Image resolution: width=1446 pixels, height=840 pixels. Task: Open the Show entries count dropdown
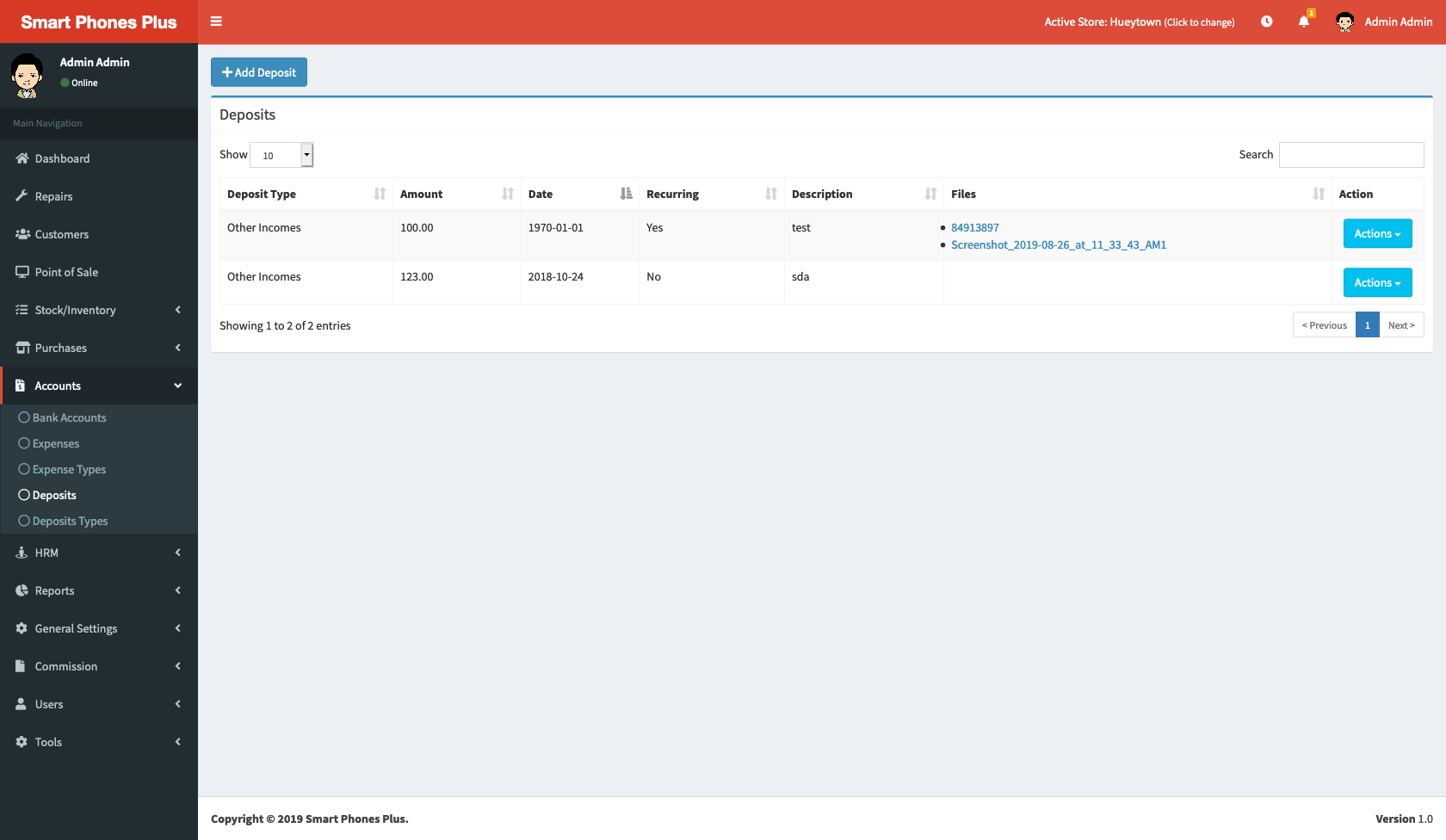[281, 155]
